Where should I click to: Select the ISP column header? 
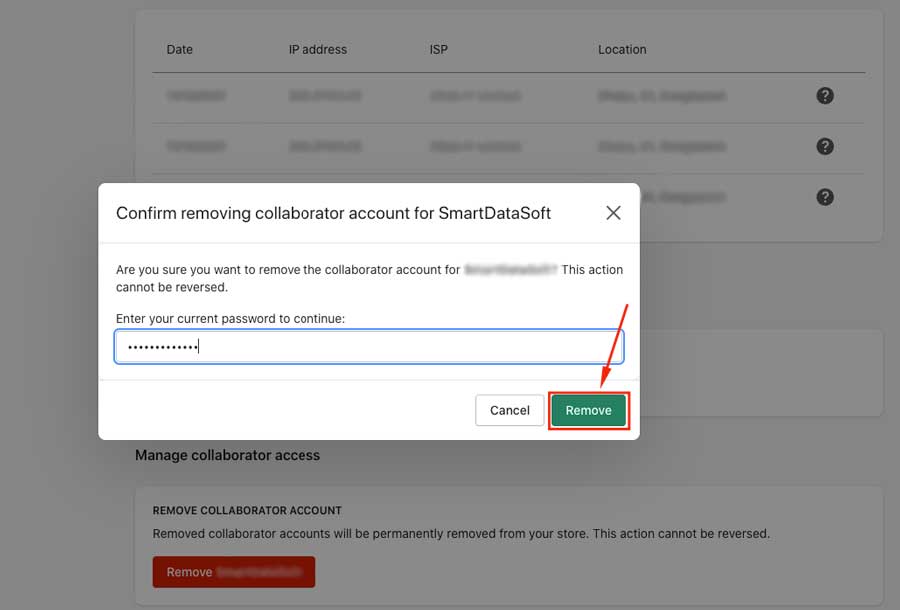pyautogui.click(x=439, y=49)
